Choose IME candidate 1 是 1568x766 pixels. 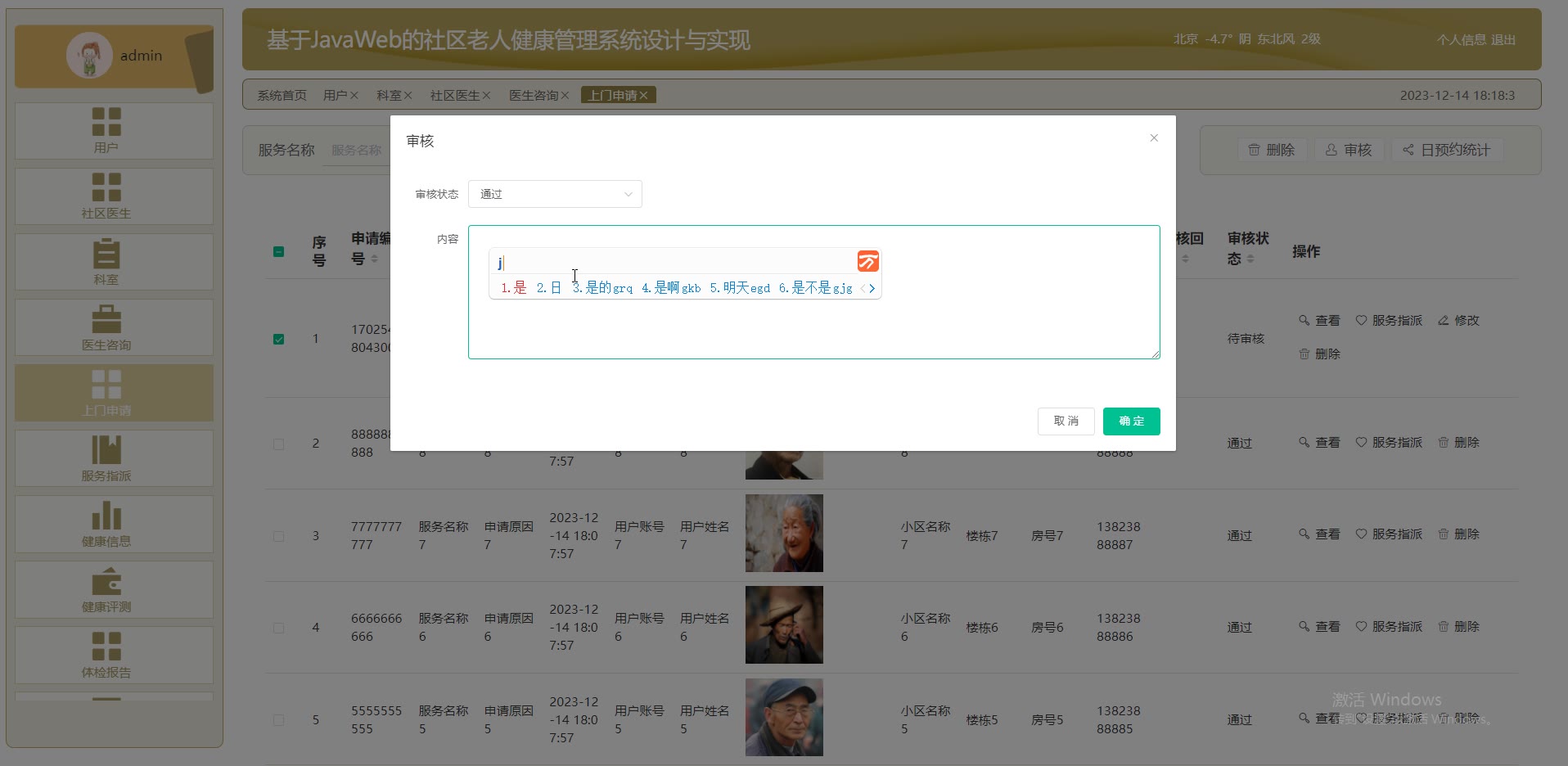tap(514, 288)
